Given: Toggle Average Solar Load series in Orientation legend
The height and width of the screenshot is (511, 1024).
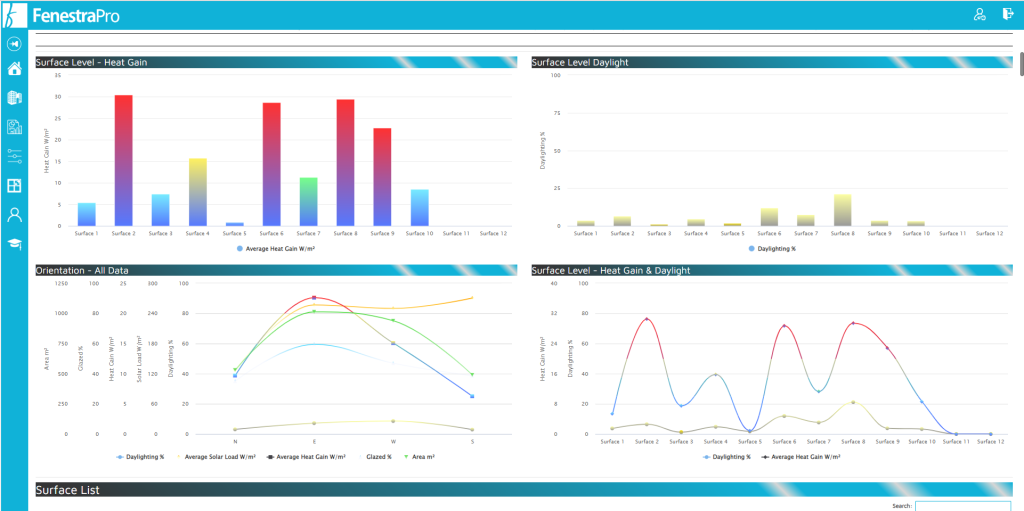Looking at the screenshot, I should coord(217,456).
